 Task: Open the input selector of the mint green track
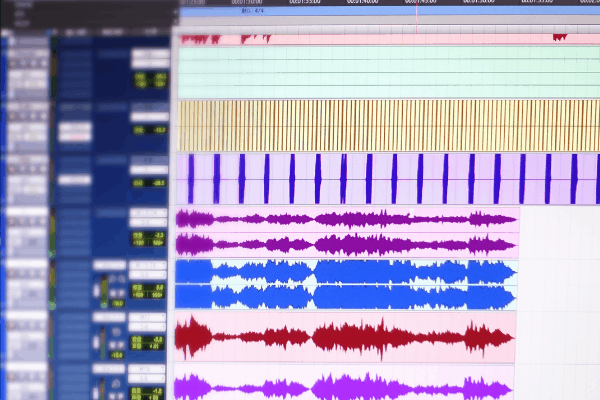tap(150, 54)
